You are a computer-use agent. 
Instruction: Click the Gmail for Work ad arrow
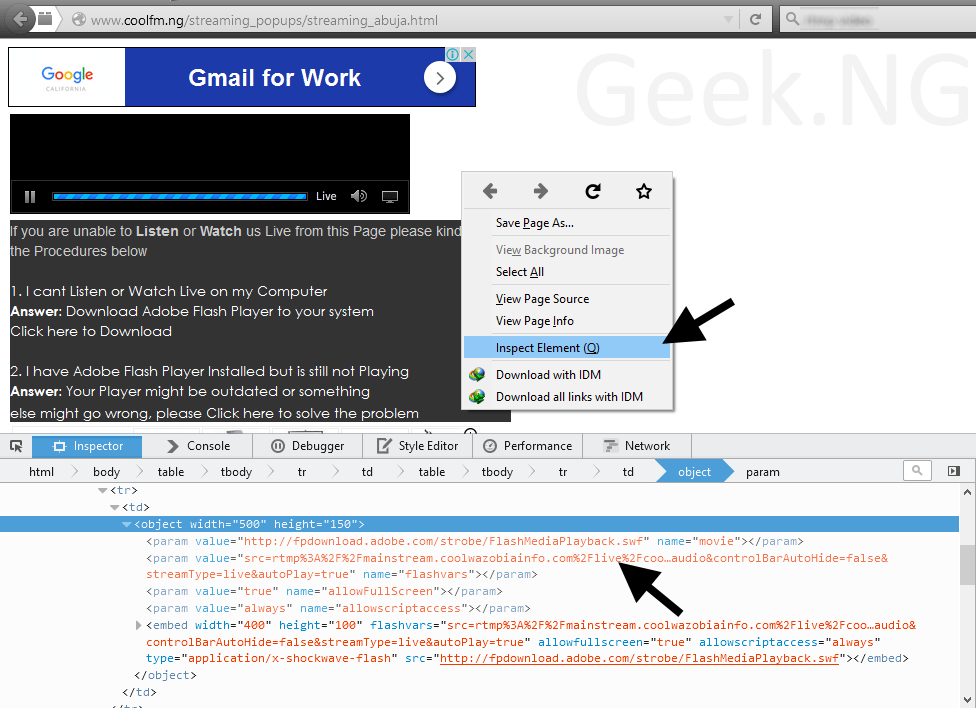coord(440,78)
